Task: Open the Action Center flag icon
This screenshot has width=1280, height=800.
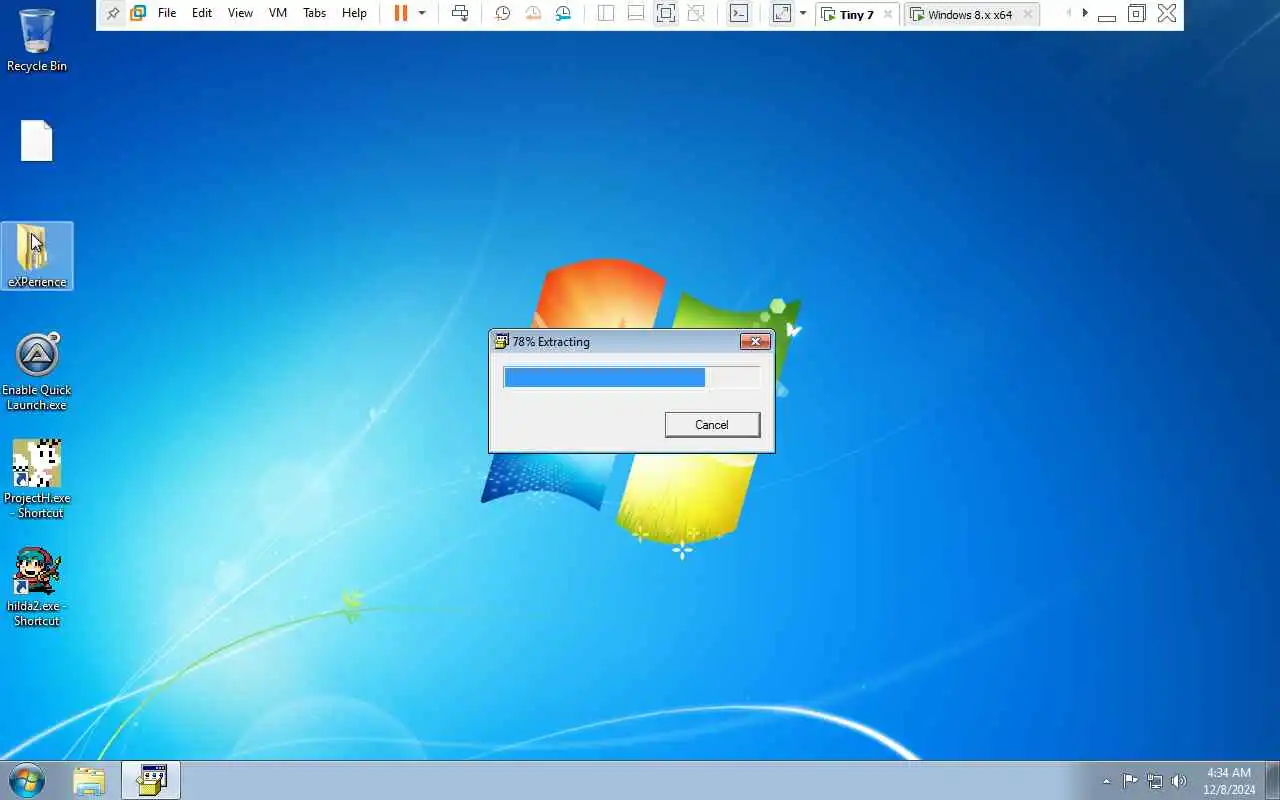Action: (x=1130, y=781)
